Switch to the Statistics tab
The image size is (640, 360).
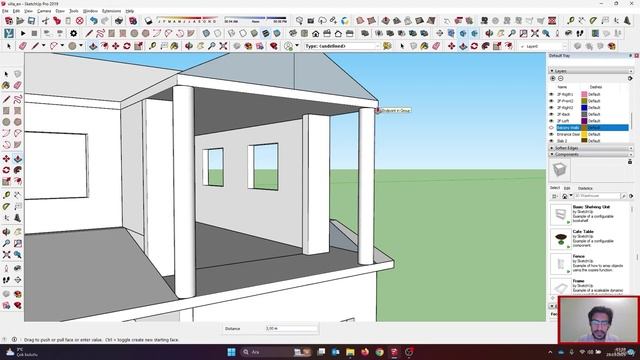click(x=585, y=188)
